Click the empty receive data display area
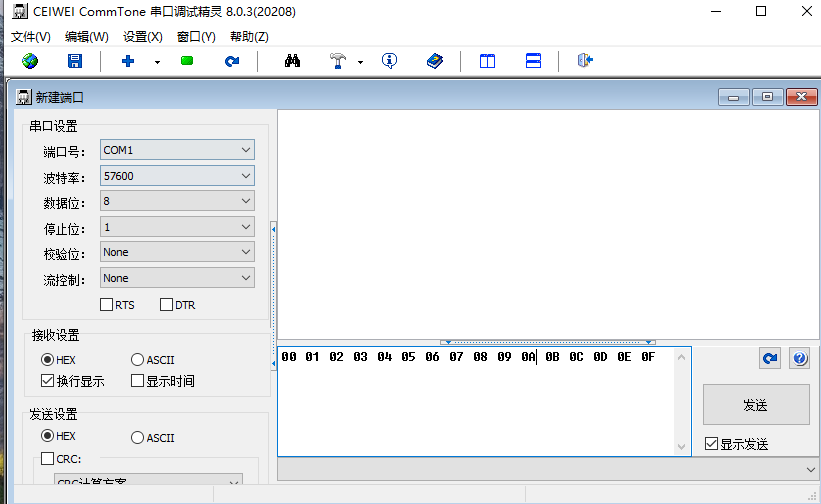This screenshot has height=504, width=821. coord(548,225)
